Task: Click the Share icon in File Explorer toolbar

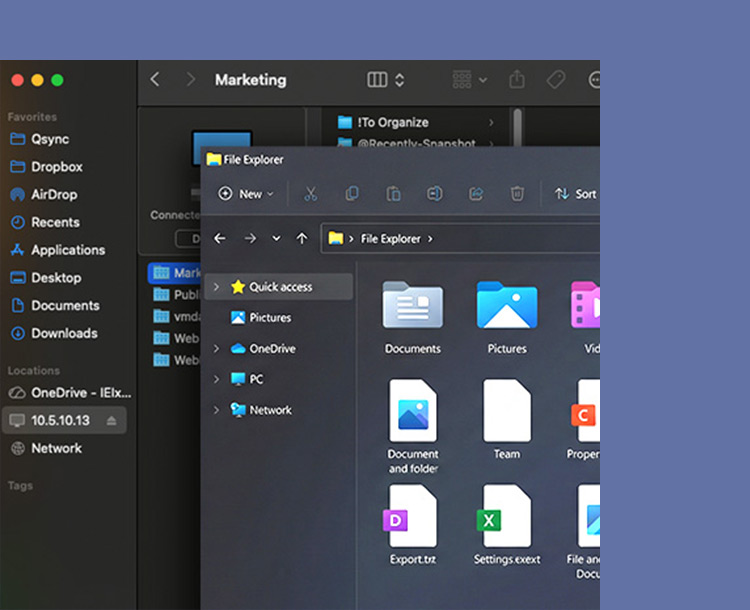Action: [476, 194]
